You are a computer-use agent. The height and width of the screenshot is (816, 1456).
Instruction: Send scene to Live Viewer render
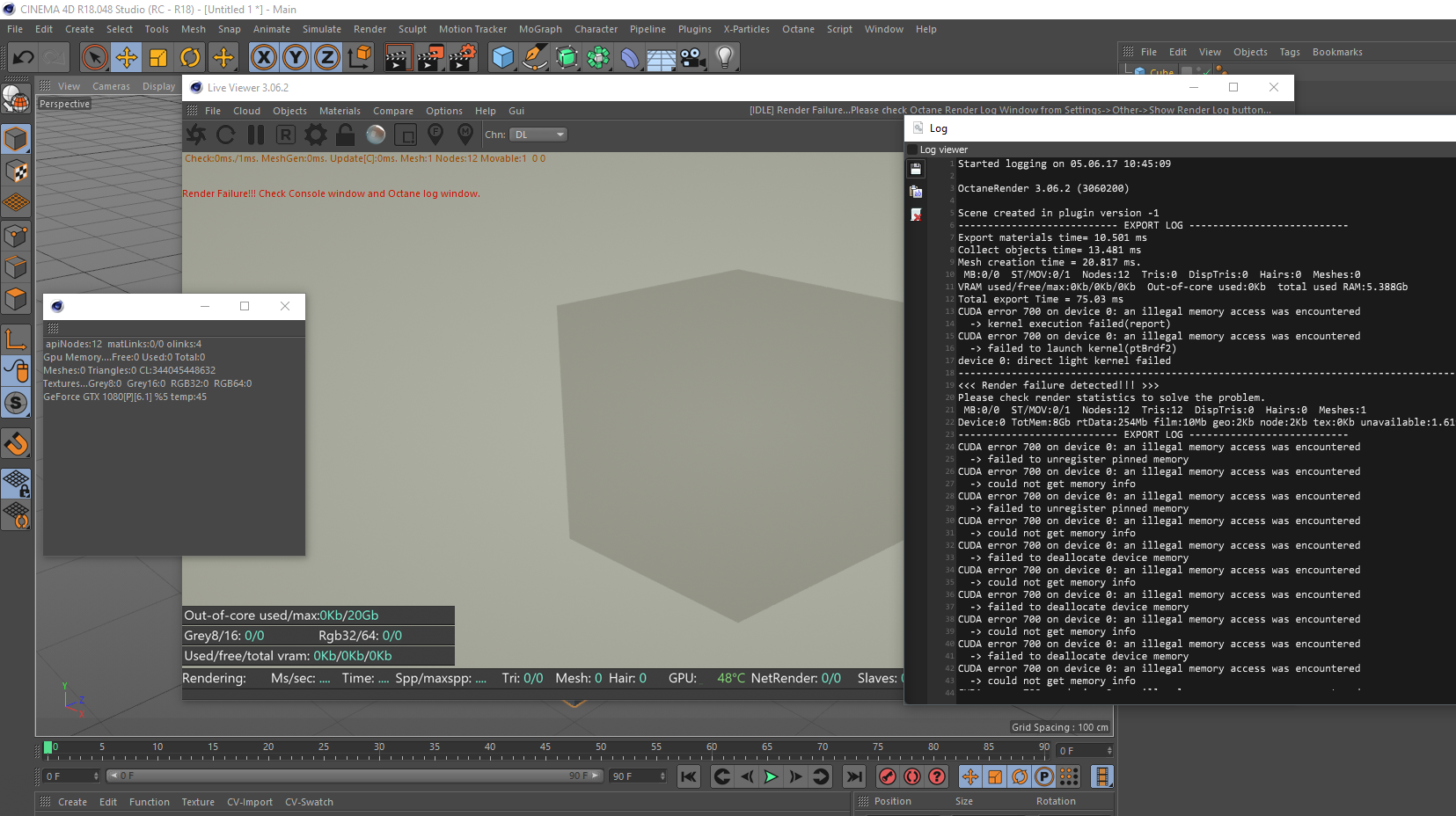pos(196,135)
